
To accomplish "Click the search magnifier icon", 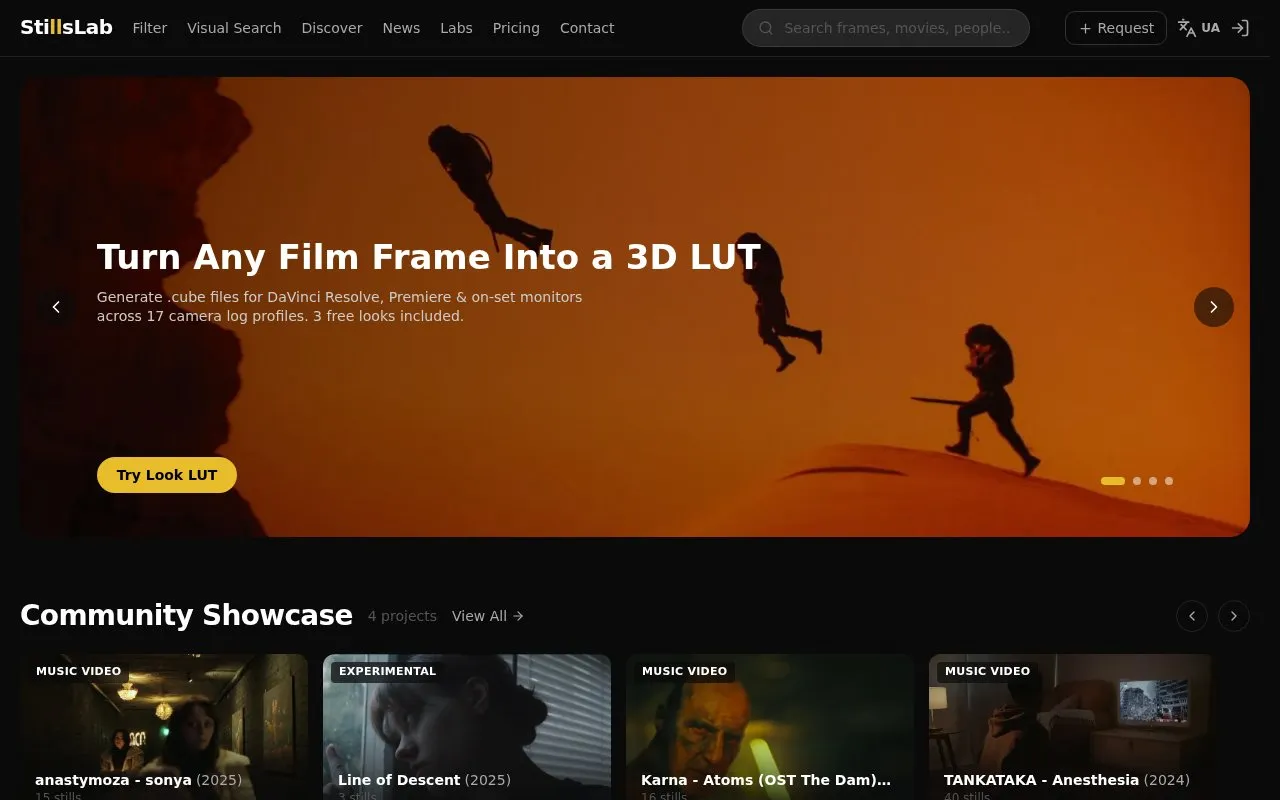I will coord(767,28).
